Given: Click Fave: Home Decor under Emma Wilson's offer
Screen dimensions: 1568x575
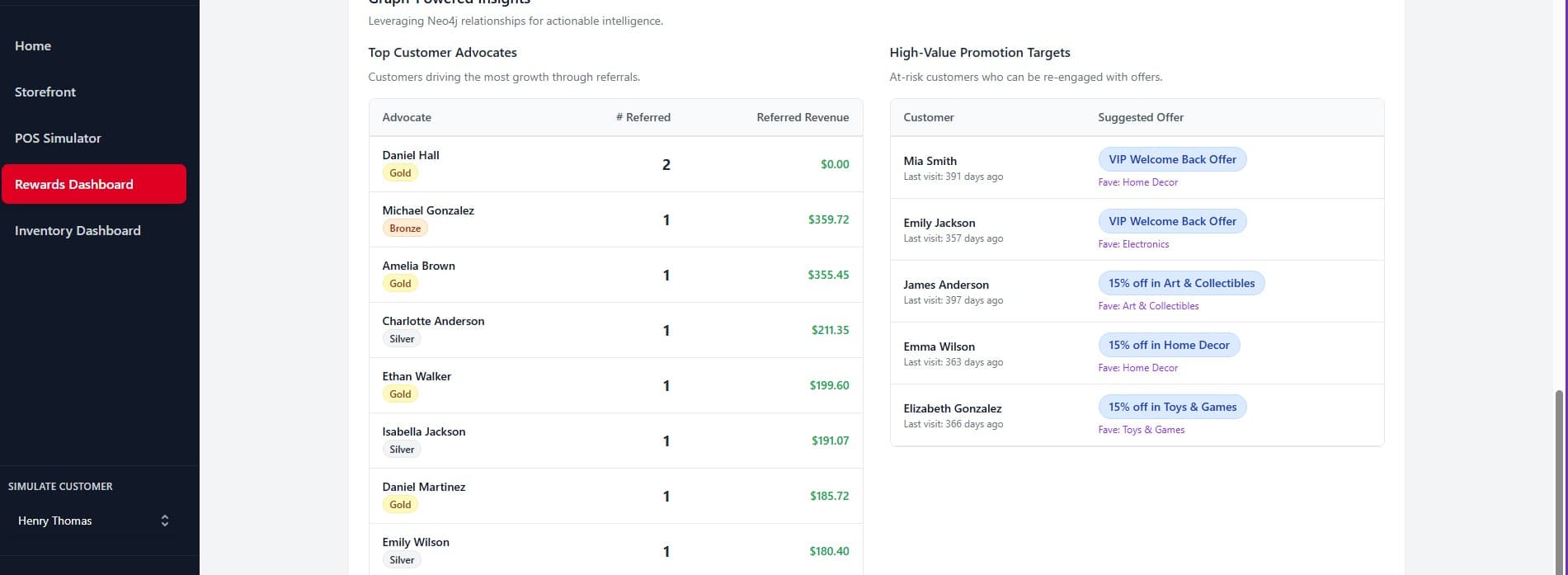Looking at the screenshot, I should 1137,368.
